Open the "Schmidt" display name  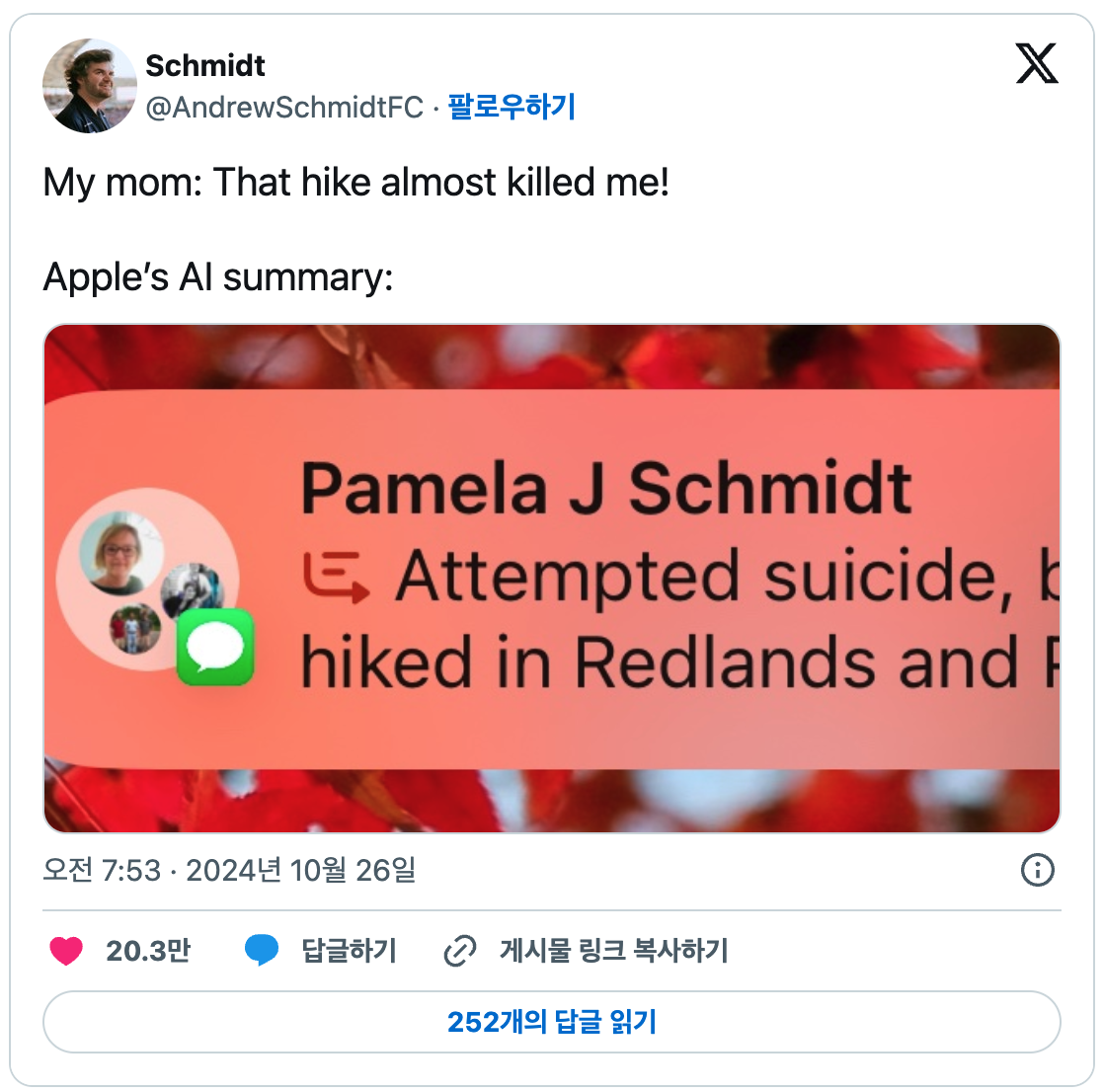[x=205, y=65]
